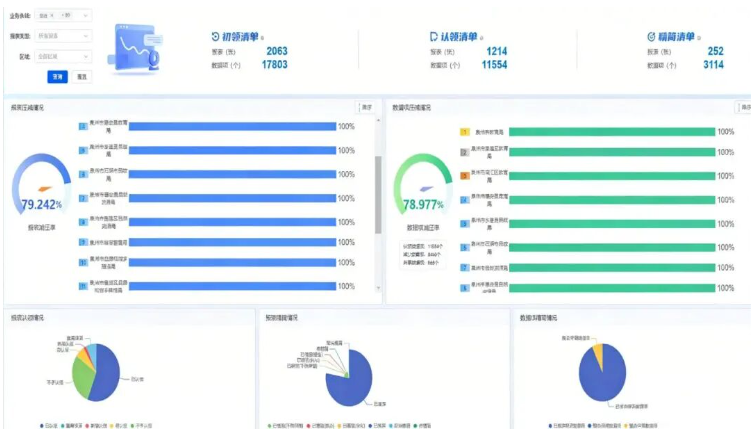Image resolution: width=751 pixels, height=435 pixels.
Task: Click orange rank 3 badge in right chart
Action: 464,176
